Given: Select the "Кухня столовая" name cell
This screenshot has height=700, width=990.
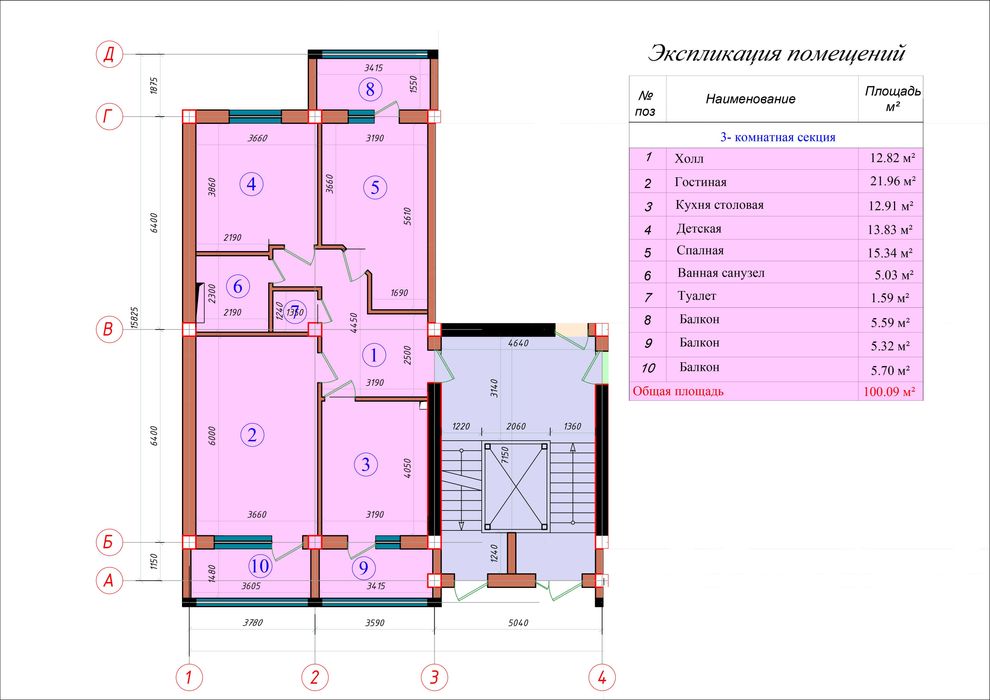Looking at the screenshot, I should (719, 205).
